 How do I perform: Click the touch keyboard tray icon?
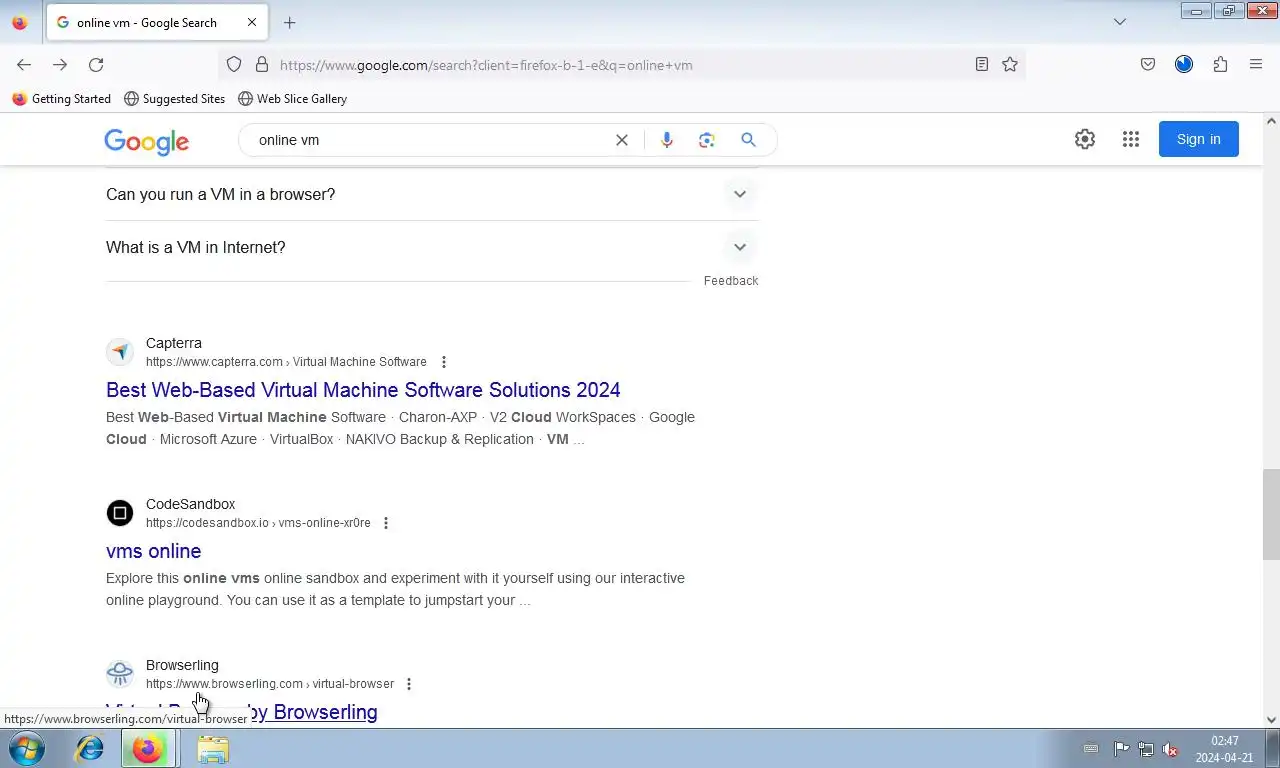[x=1091, y=749]
